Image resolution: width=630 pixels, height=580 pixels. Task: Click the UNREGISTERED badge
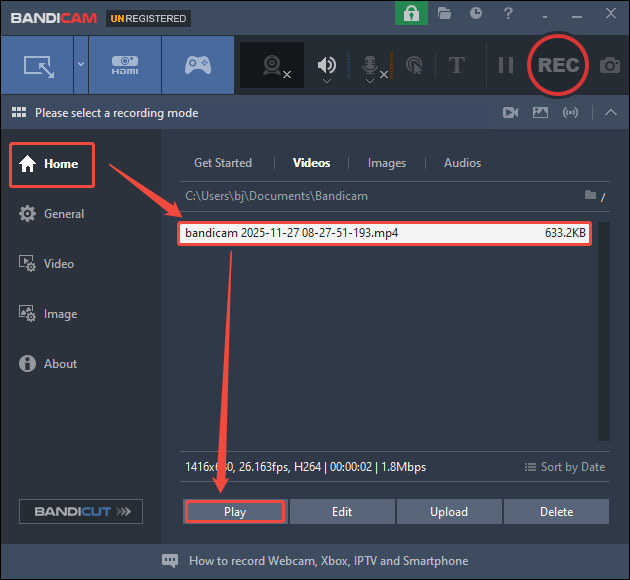point(148,18)
